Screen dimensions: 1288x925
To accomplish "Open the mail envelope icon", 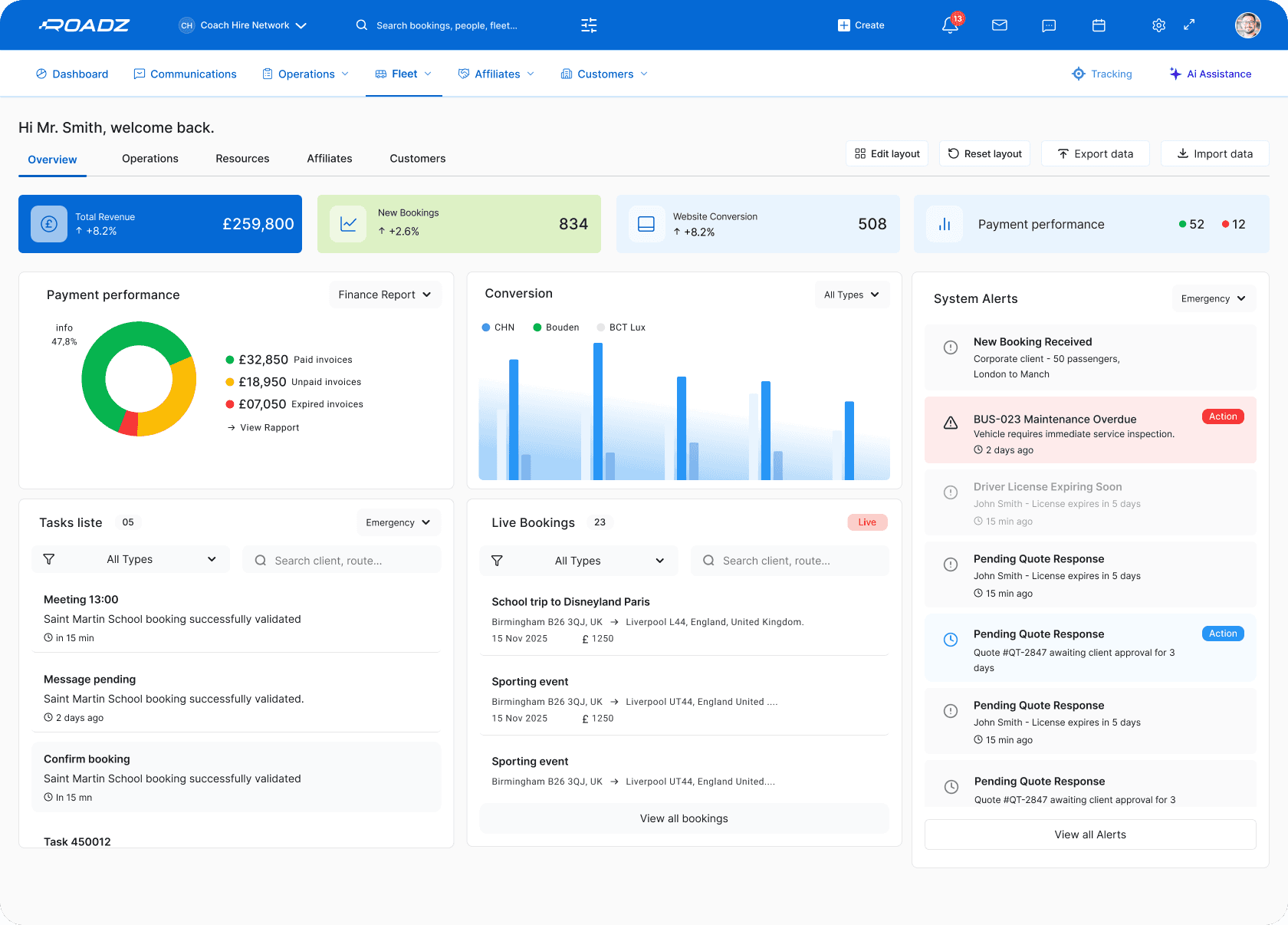I will pyautogui.click(x=999, y=25).
